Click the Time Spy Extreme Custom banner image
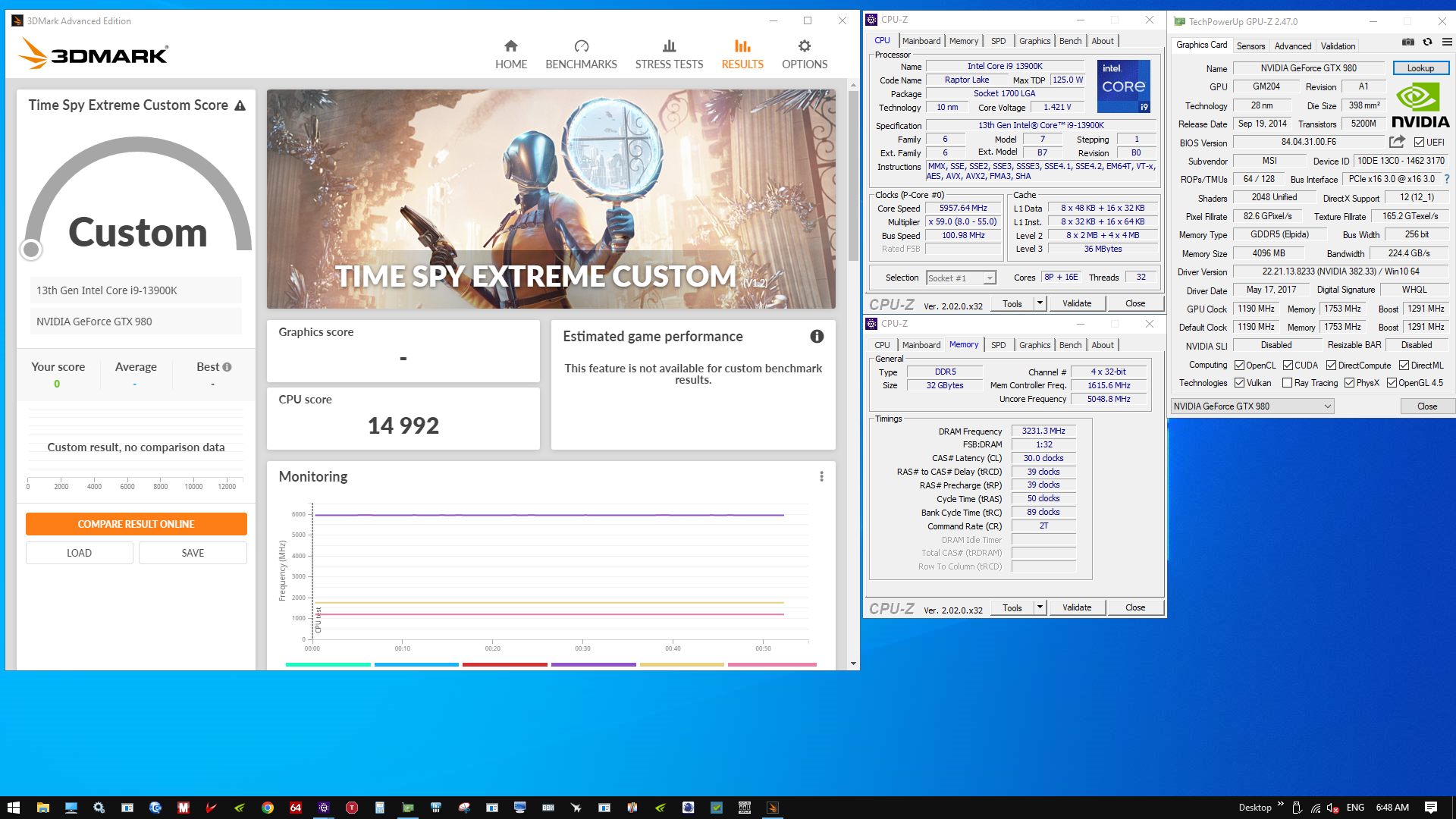1456x819 pixels. point(551,199)
